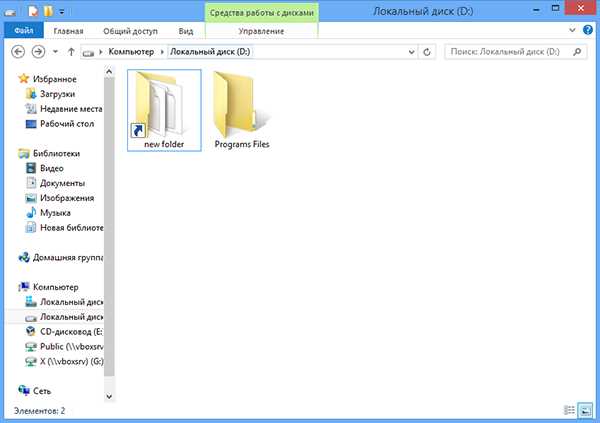Switch to the Вид ribbon tab
This screenshot has width=600, height=423.
186,31
